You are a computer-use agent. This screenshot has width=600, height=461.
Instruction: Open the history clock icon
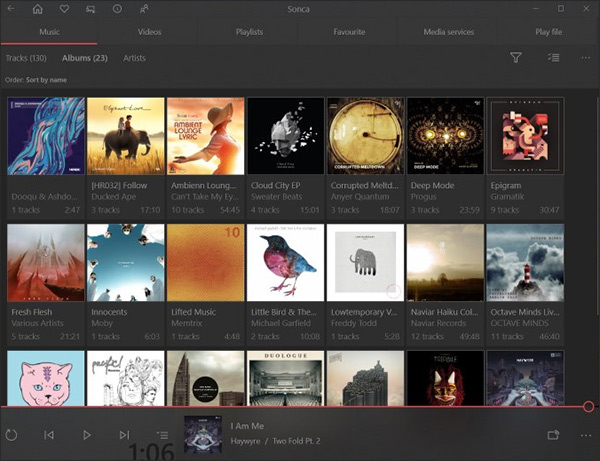[x=118, y=9]
